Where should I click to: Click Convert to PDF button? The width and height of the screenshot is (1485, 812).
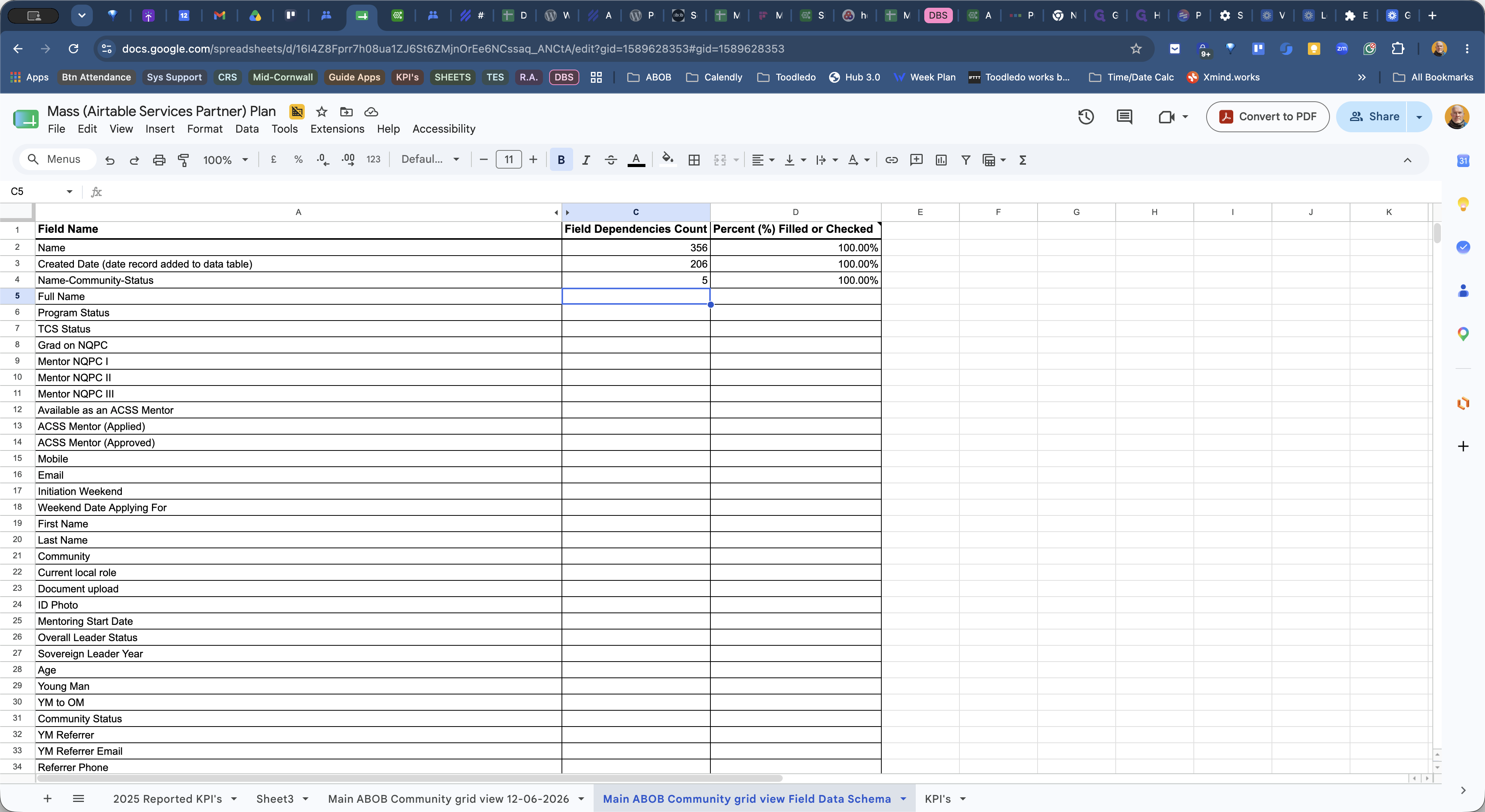click(x=1268, y=117)
